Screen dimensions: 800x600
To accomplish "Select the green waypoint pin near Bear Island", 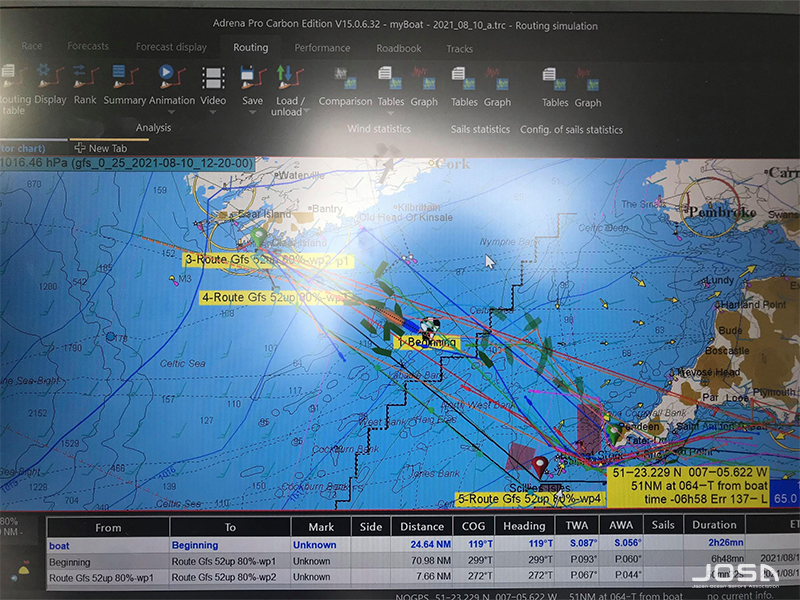I will pyautogui.click(x=259, y=237).
